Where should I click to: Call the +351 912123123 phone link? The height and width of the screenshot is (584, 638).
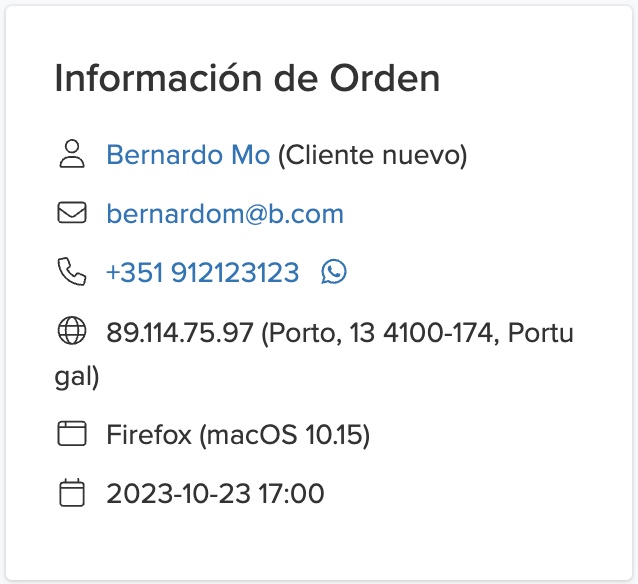tap(202, 272)
